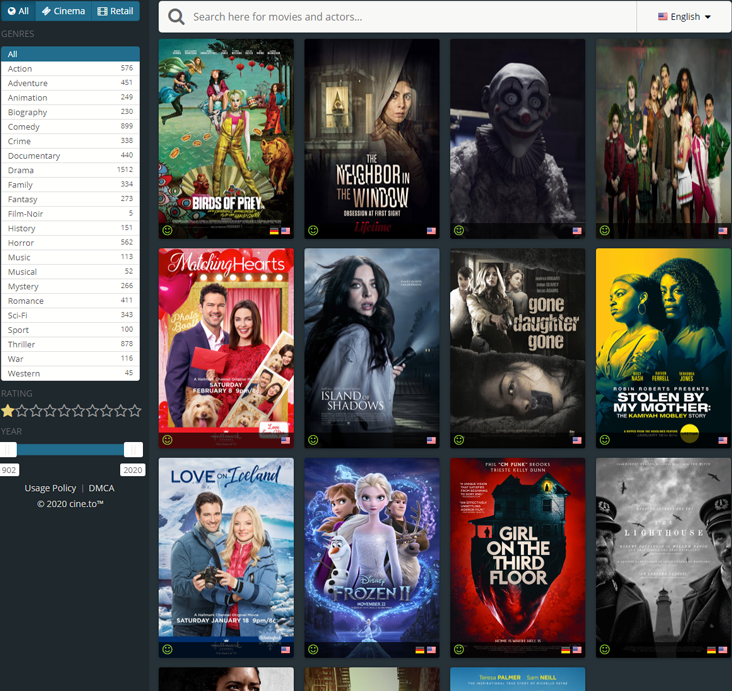This screenshot has height=691, width=732.
Task: Filter by Sport genre
Action: 70,330
